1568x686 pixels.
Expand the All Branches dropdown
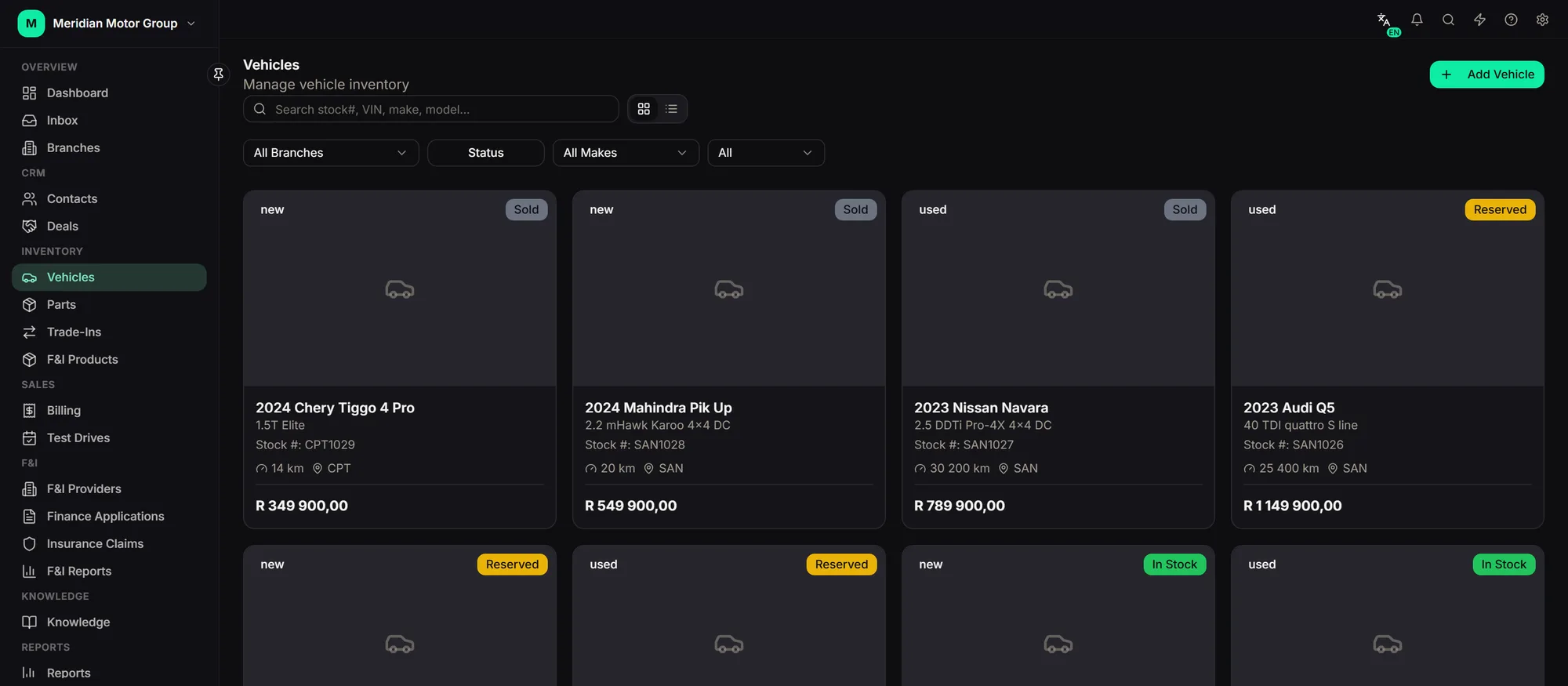click(331, 153)
